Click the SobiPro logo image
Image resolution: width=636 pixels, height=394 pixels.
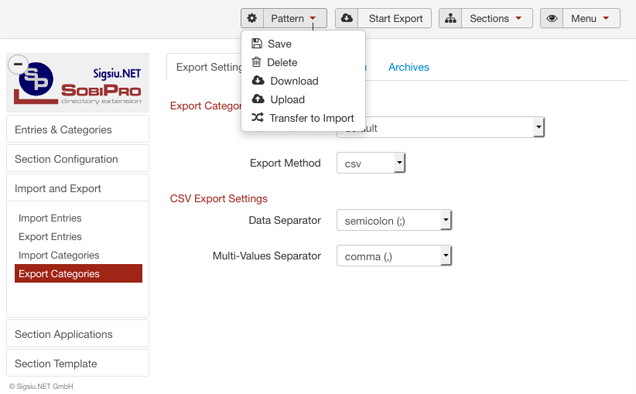[78, 83]
